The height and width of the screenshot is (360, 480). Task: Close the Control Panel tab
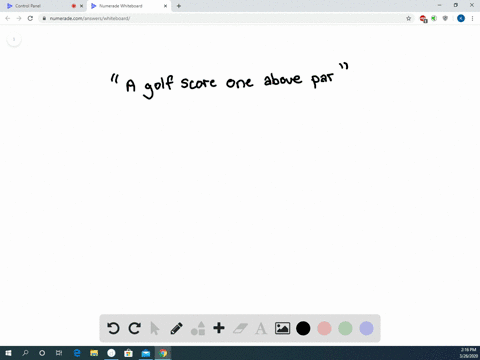pos(81,6)
